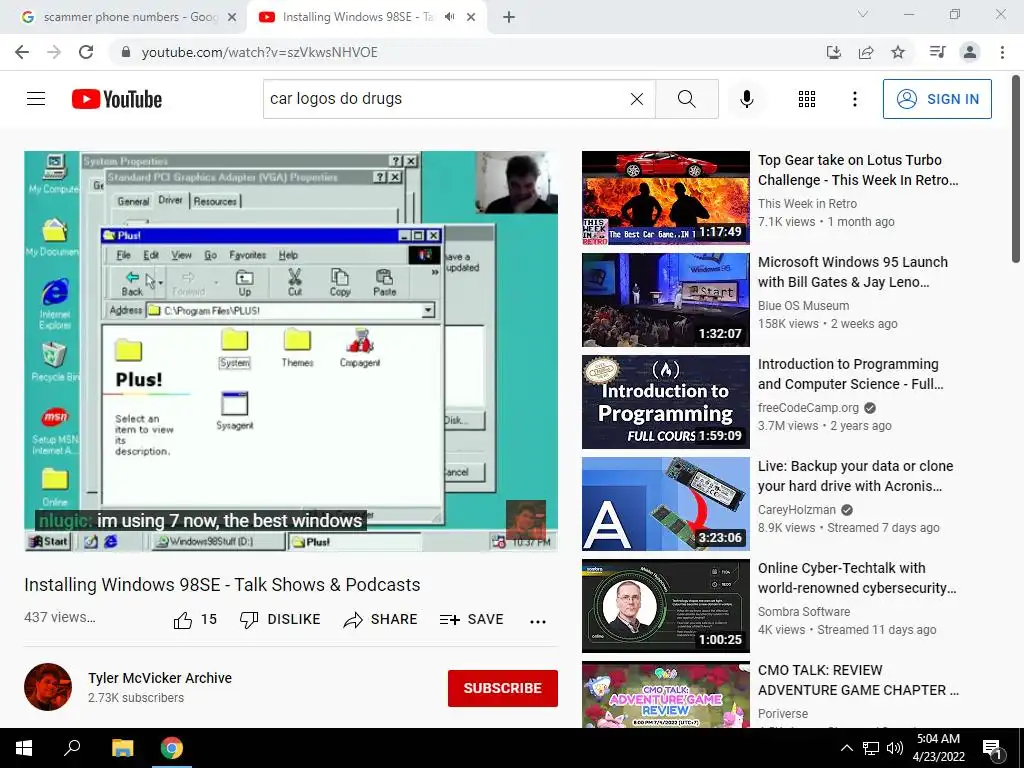Open Online Cyber-Techtalk video thumbnail
1024x768 pixels.
[x=665, y=605]
